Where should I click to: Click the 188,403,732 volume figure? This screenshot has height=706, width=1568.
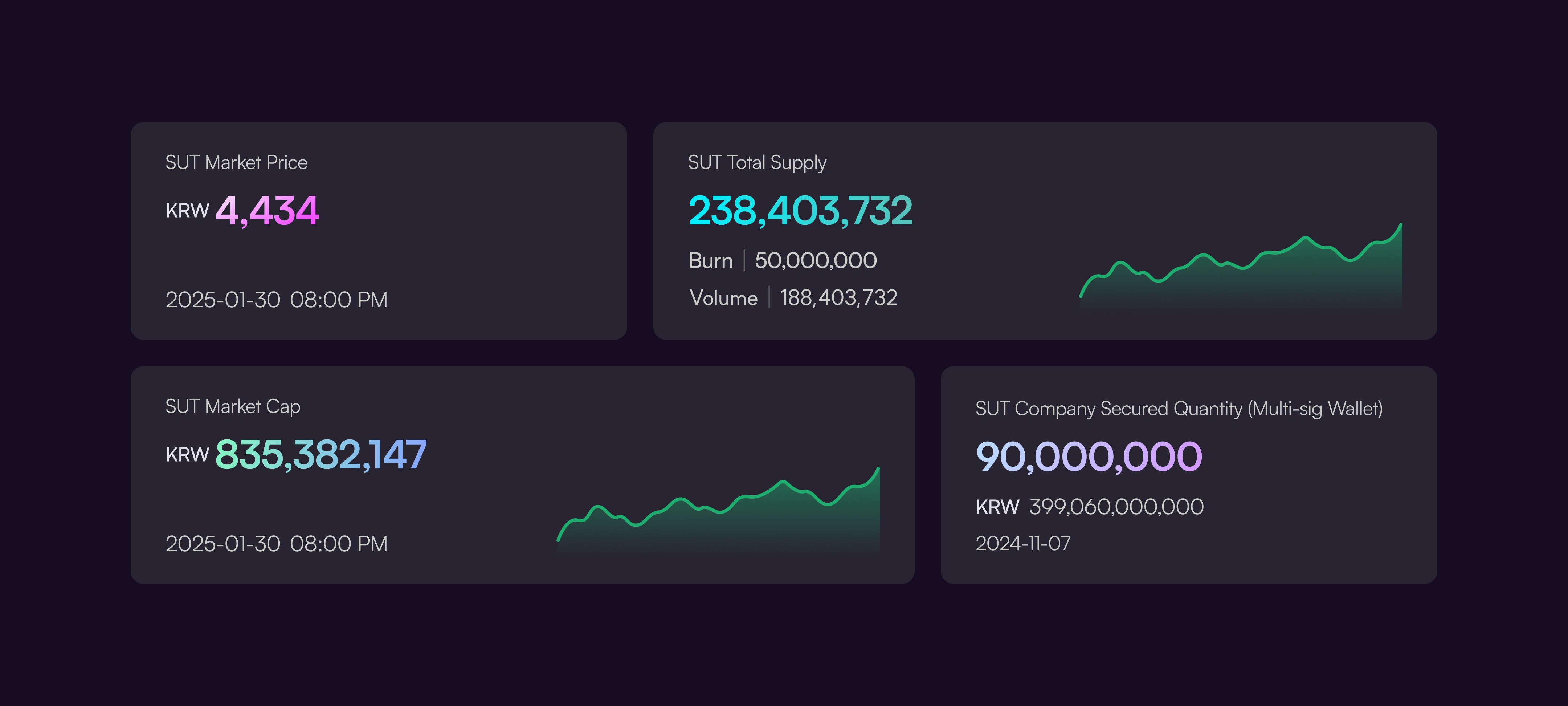click(838, 298)
